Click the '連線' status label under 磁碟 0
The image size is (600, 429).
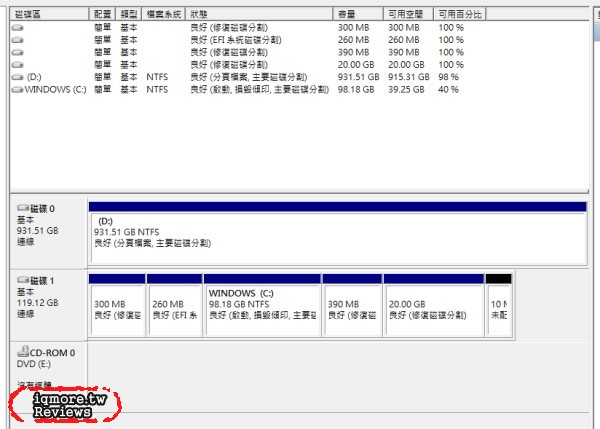point(26,242)
